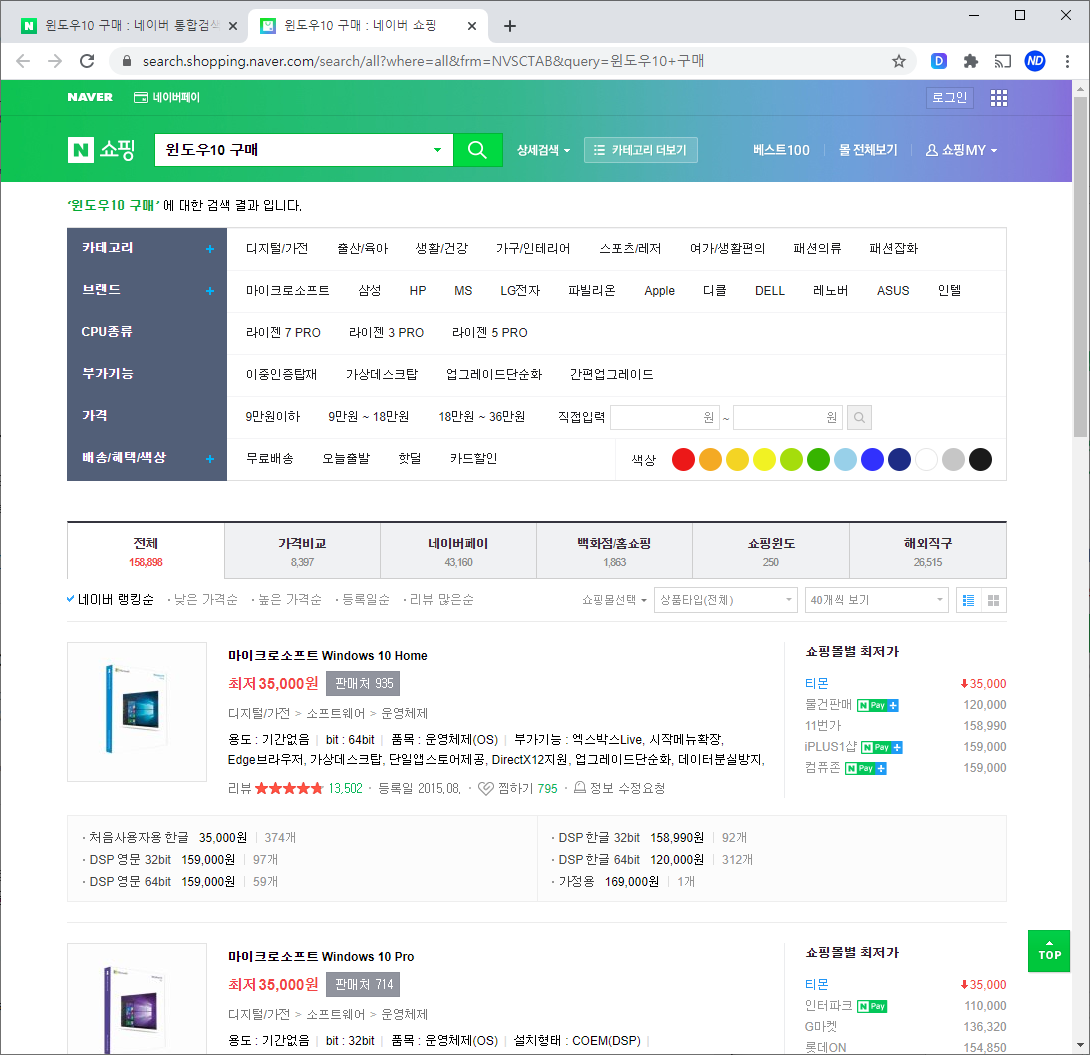Switch to list view icon
The height and width of the screenshot is (1055, 1090).
tap(968, 600)
